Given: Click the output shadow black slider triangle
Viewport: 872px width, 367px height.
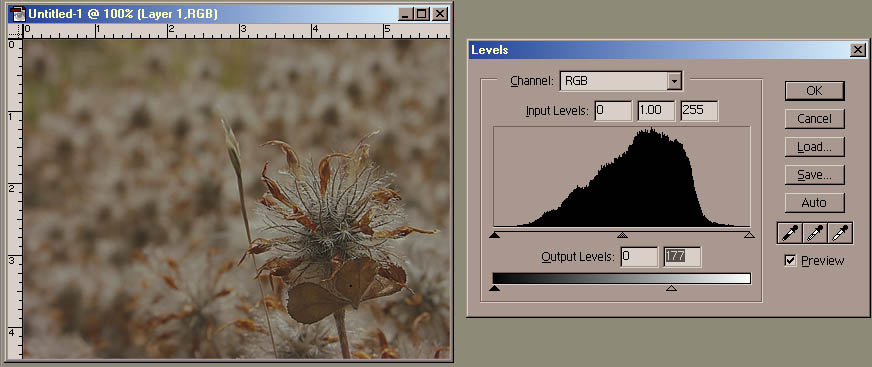Looking at the screenshot, I should pos(494,287).
